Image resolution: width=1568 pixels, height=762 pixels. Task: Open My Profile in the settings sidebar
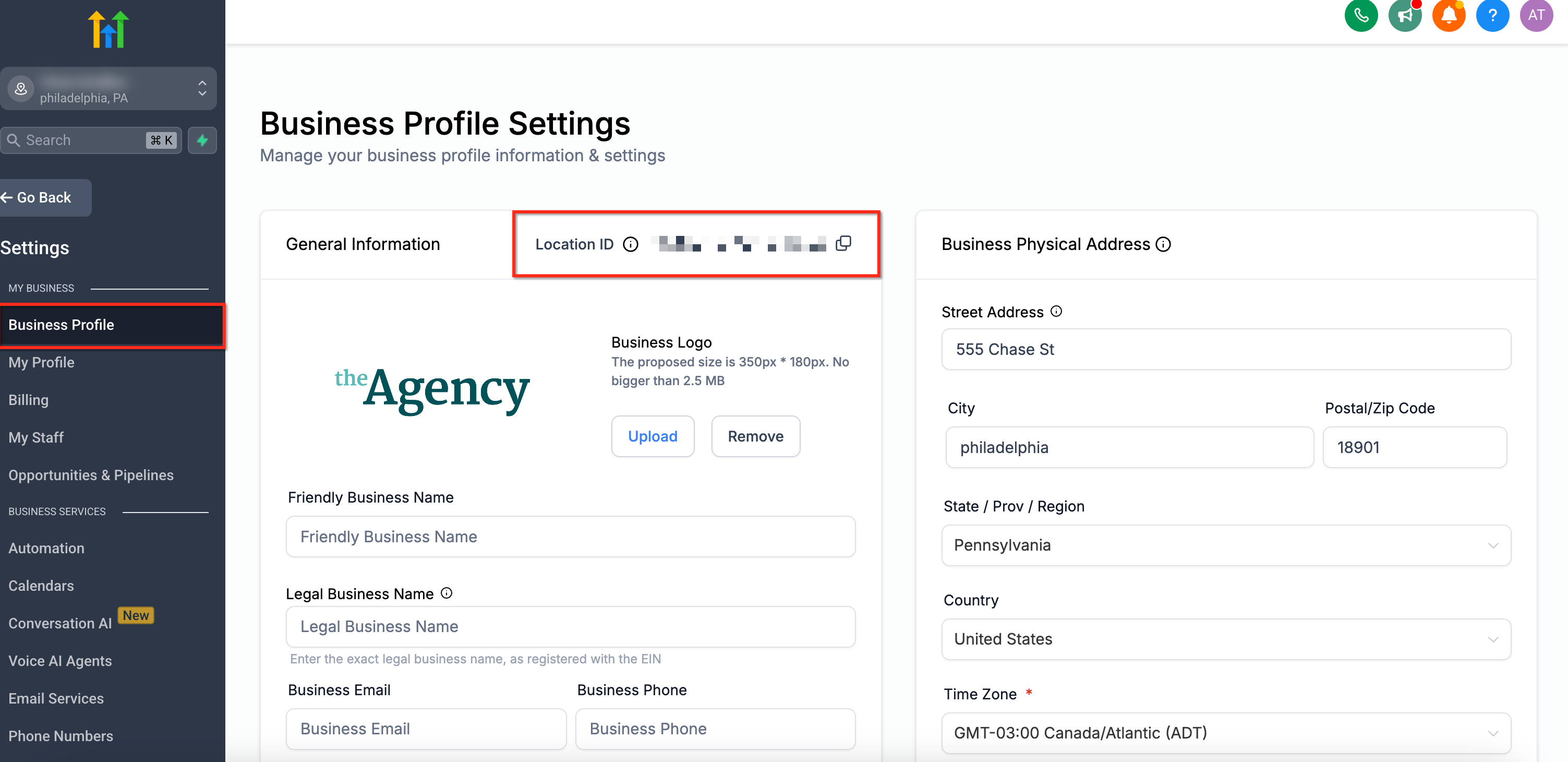(41, 362)
